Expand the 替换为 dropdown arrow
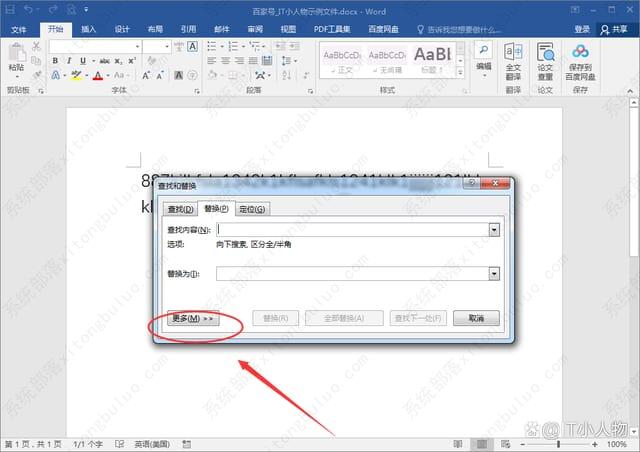Viewport: 640px width, 452px height. coord(494,273)
